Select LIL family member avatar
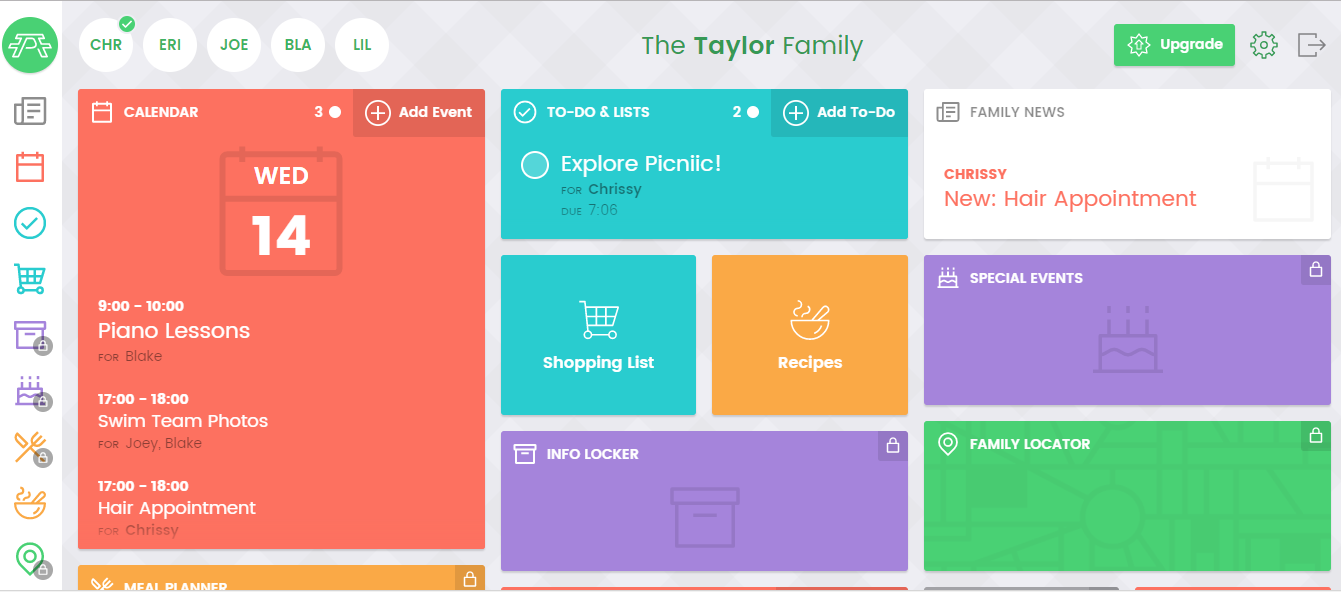This screenshot has width=1341, height=592. tap(362, 45)
